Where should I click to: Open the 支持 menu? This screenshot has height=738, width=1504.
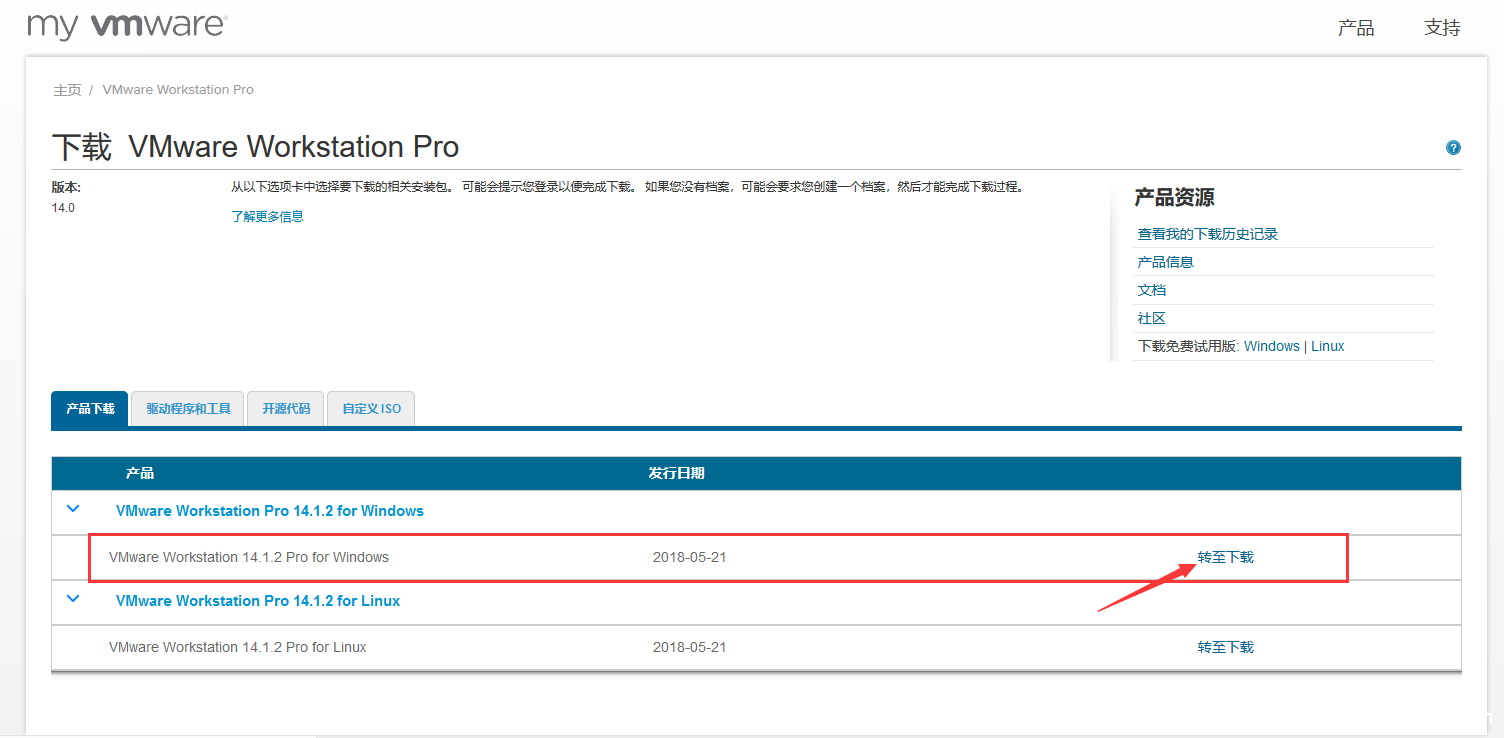1441,28
